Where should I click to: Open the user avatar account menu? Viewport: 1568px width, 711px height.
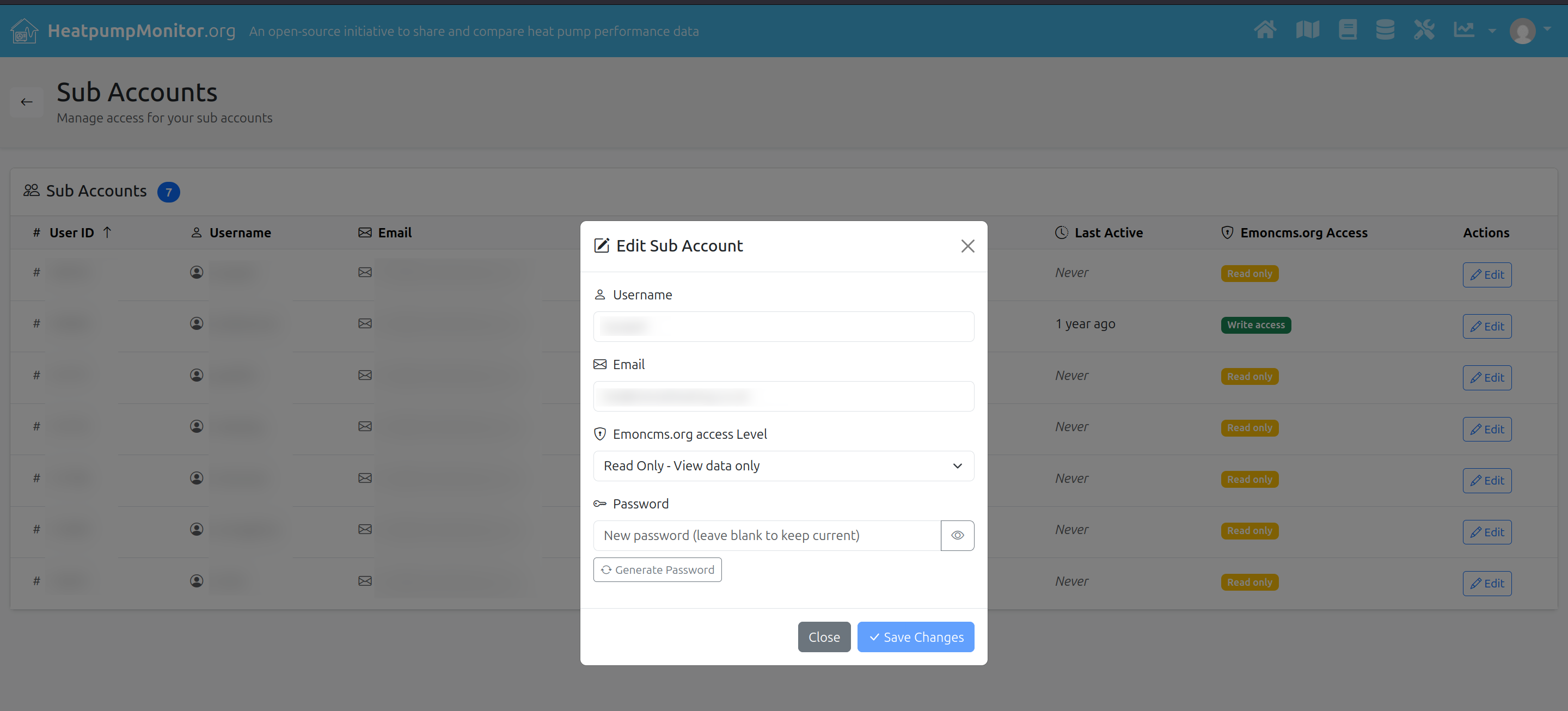coord(1523,30)
